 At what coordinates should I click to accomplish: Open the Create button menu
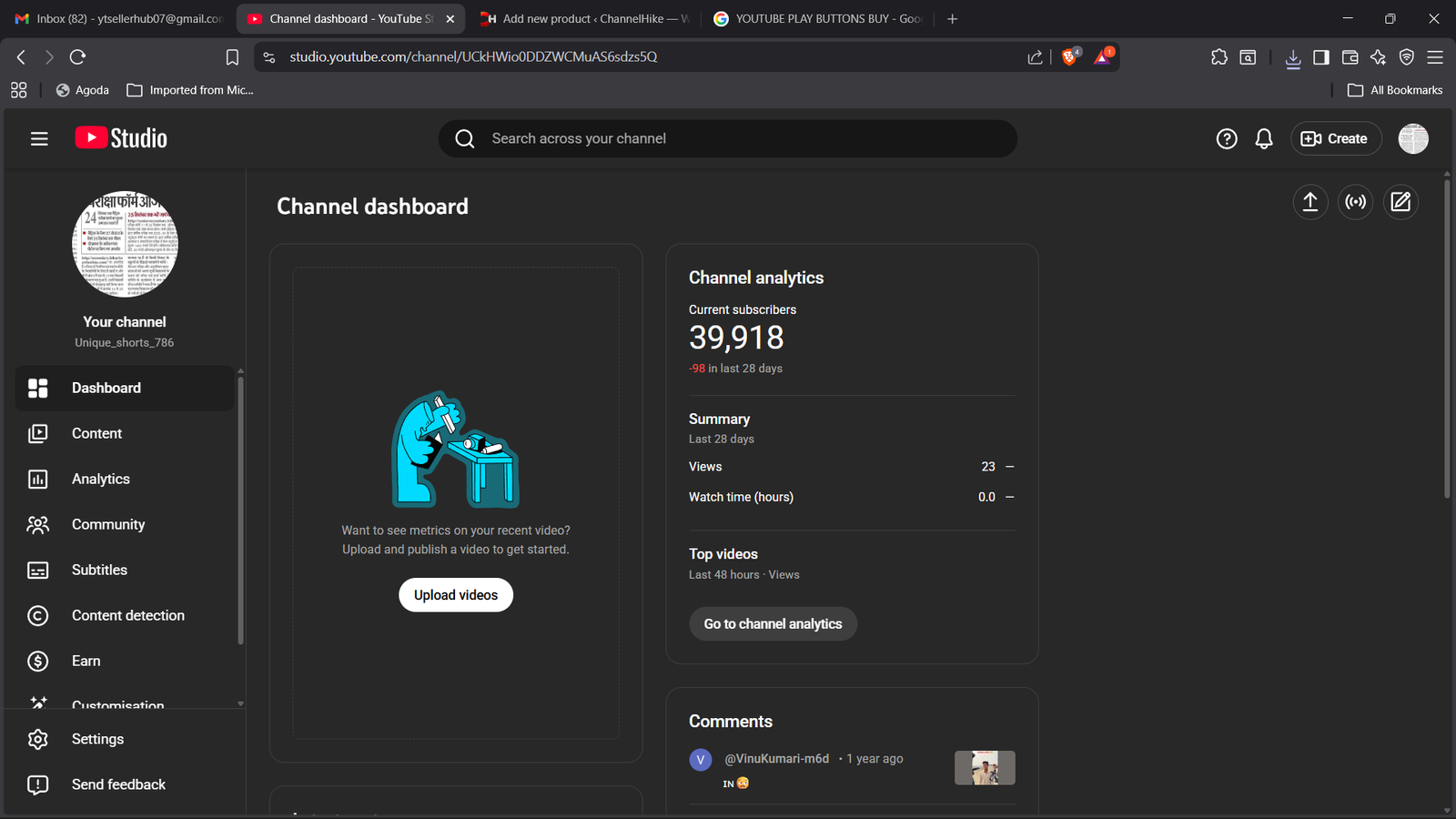tap(1335, 138)
